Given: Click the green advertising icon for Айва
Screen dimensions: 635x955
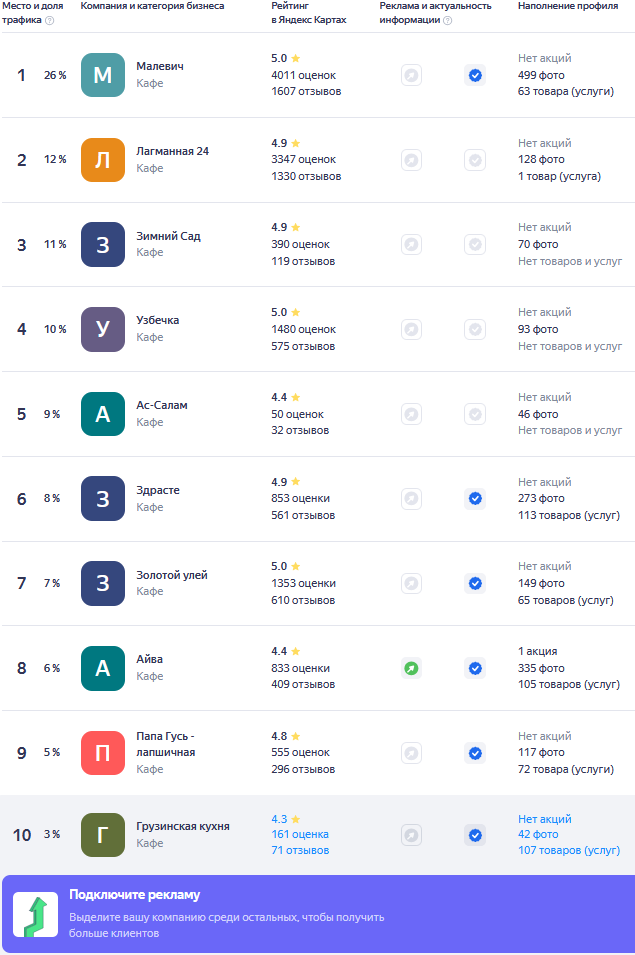Looking at the screenshot, I should (x=411, y=668).
